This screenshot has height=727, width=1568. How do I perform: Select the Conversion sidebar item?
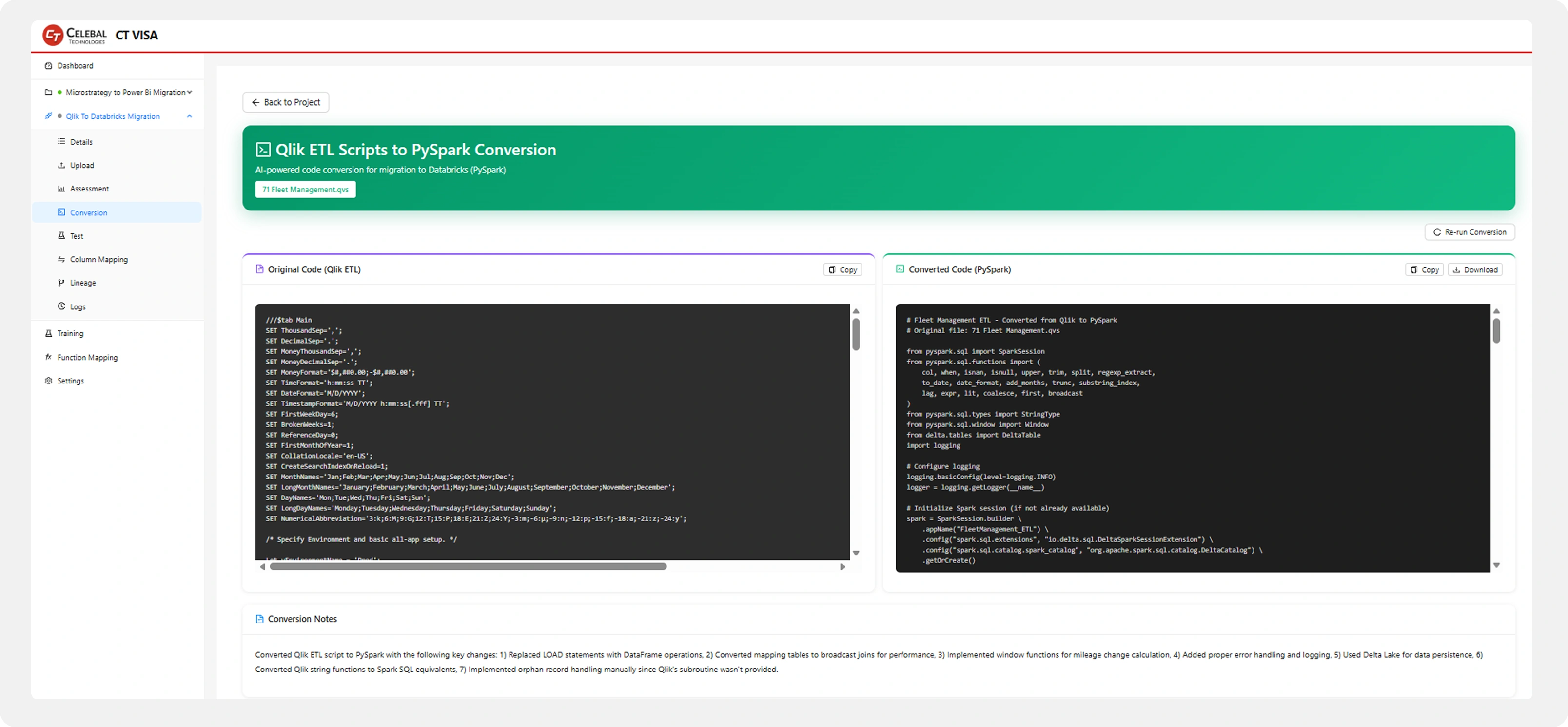pos(118,212)
